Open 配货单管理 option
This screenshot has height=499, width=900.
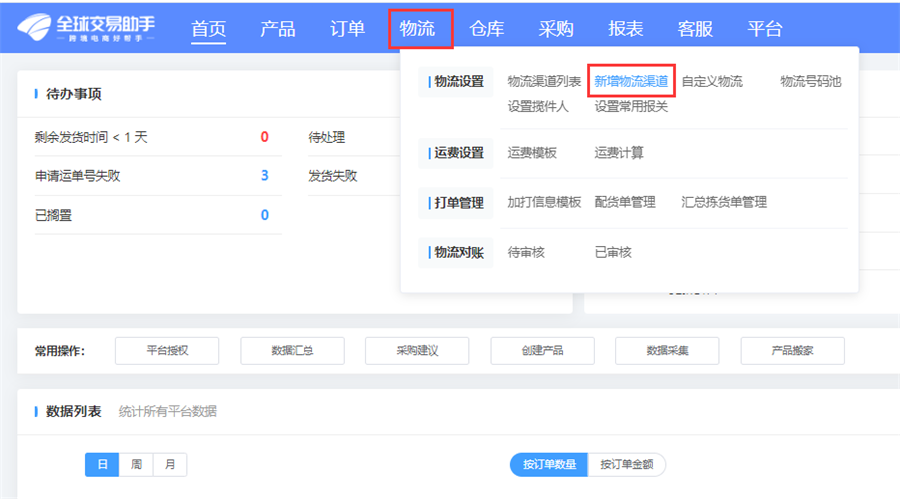coord(624,202)
